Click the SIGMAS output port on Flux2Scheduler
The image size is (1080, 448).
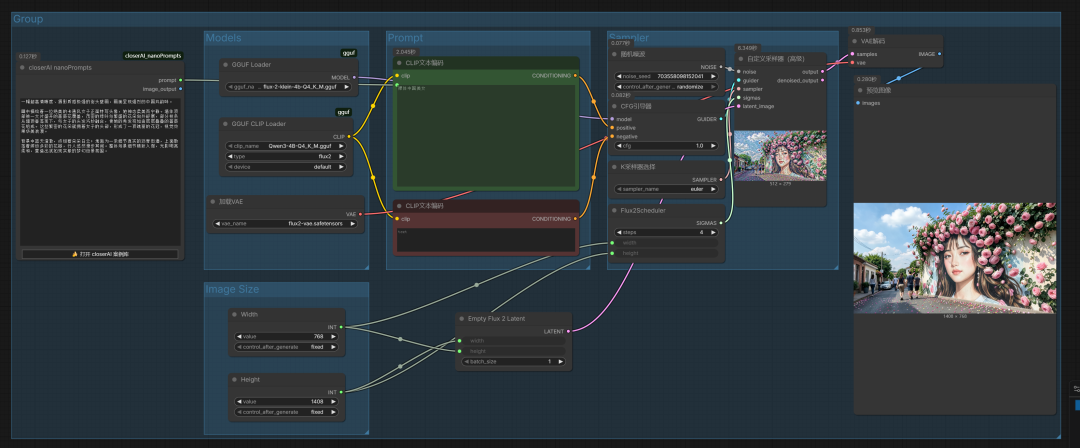[721, 223]
